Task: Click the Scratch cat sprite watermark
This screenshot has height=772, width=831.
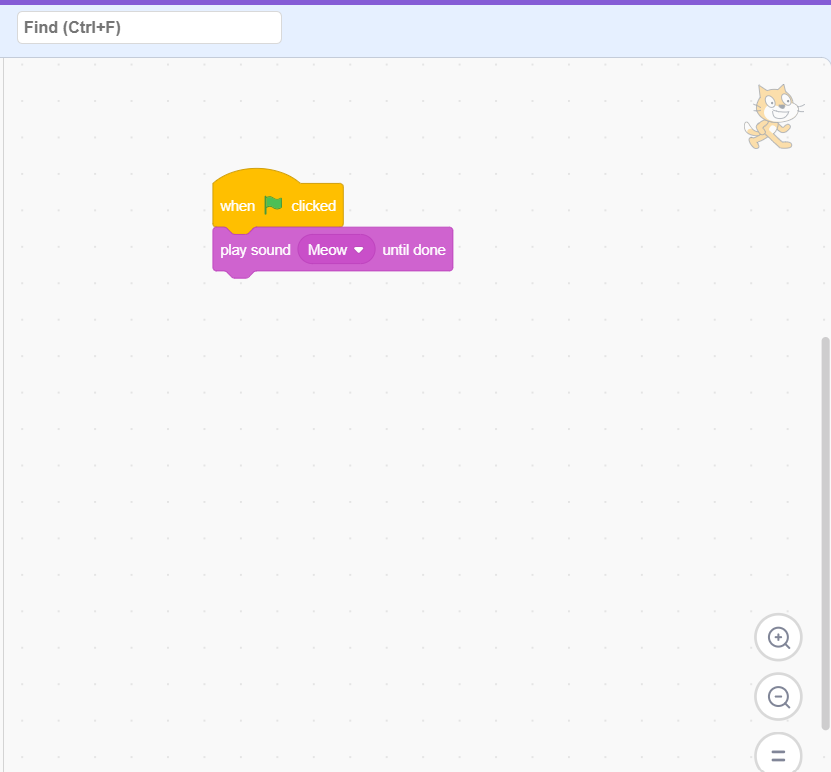Action: point(771,117)
